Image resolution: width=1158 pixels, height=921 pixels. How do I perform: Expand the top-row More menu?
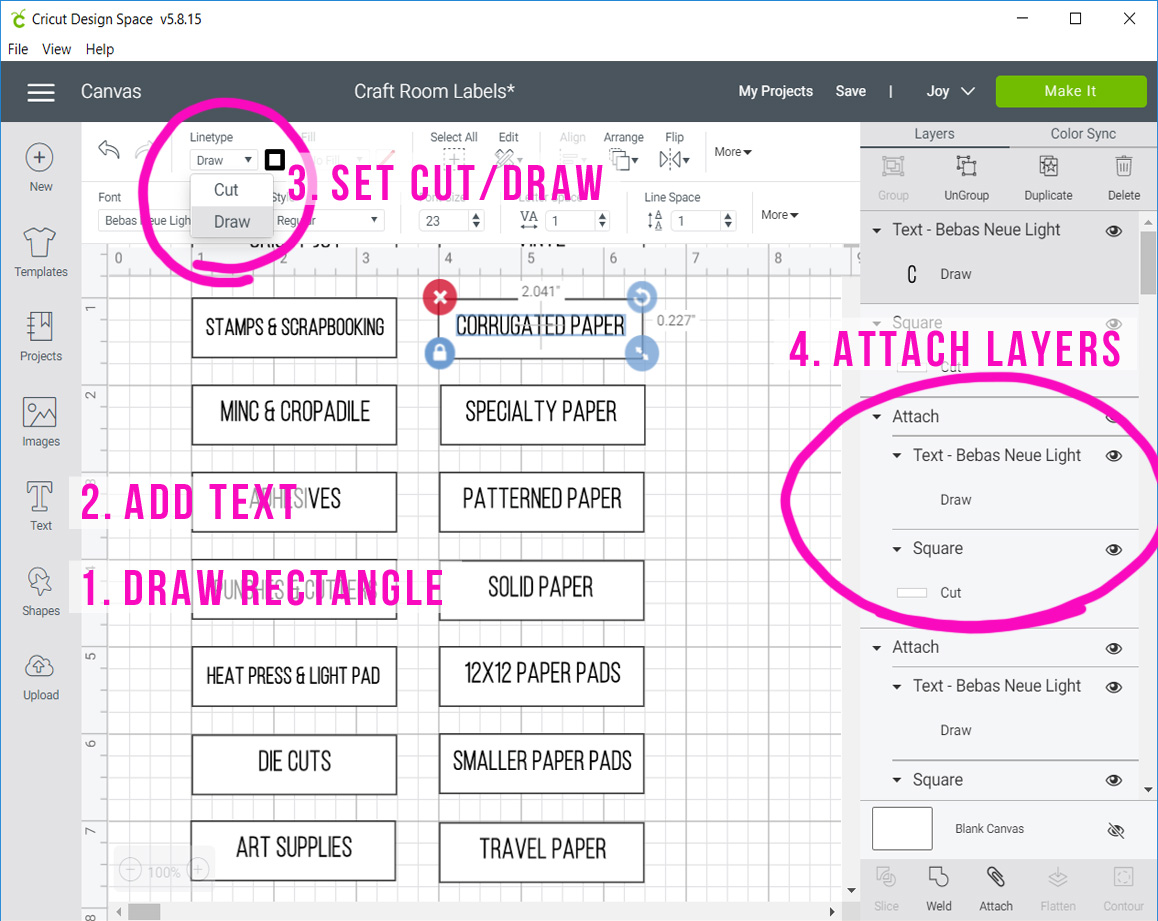733,152
